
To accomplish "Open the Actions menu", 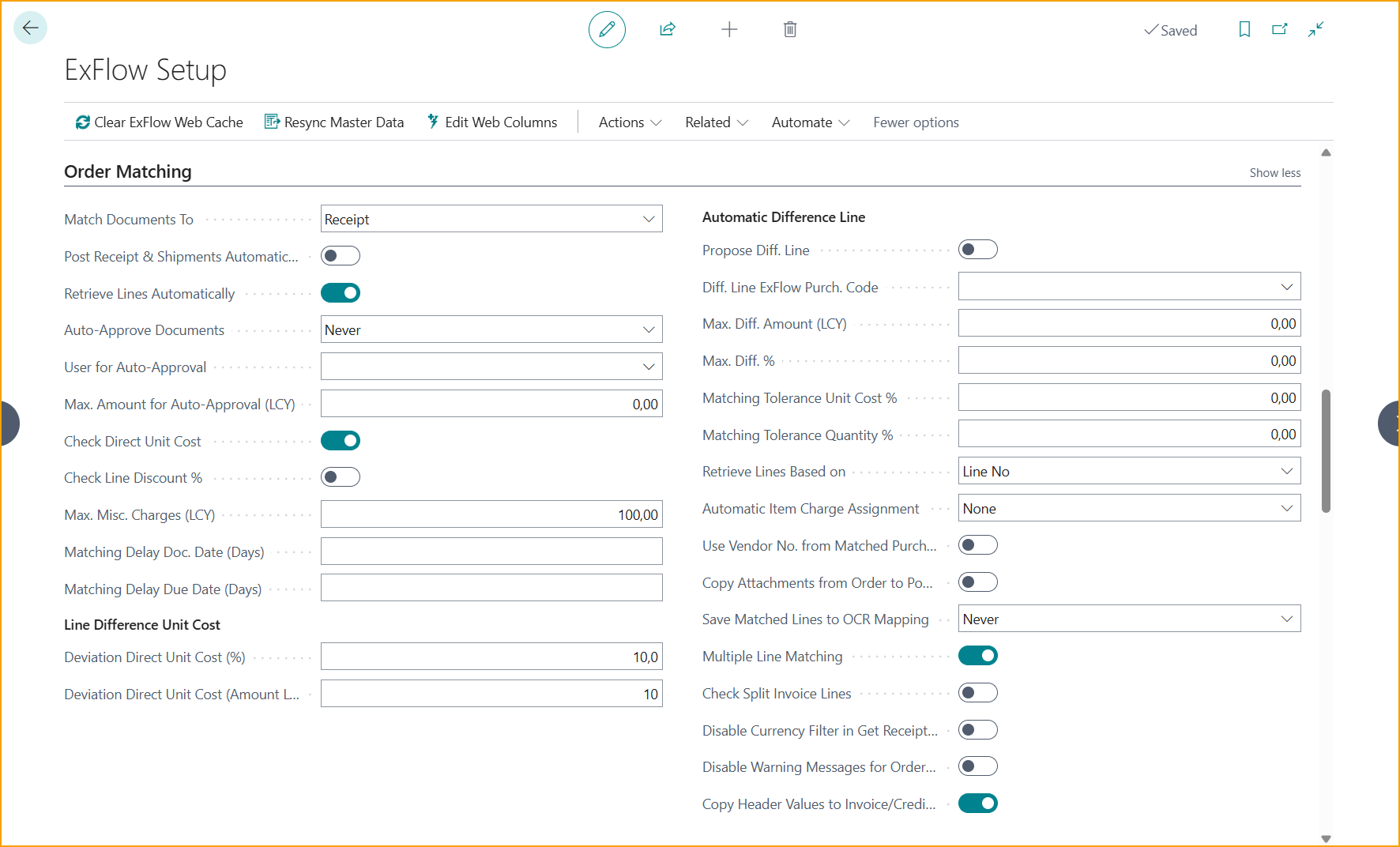I will (x=630, y=122).
